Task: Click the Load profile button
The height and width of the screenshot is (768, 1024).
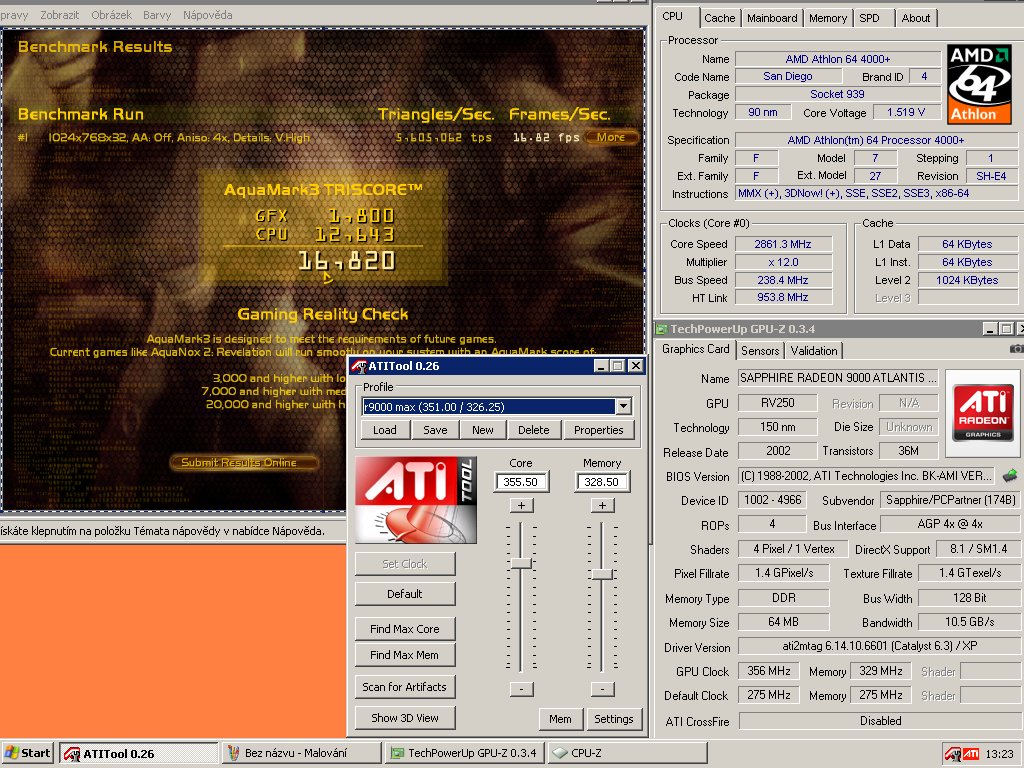Action: tap(385, 430)
